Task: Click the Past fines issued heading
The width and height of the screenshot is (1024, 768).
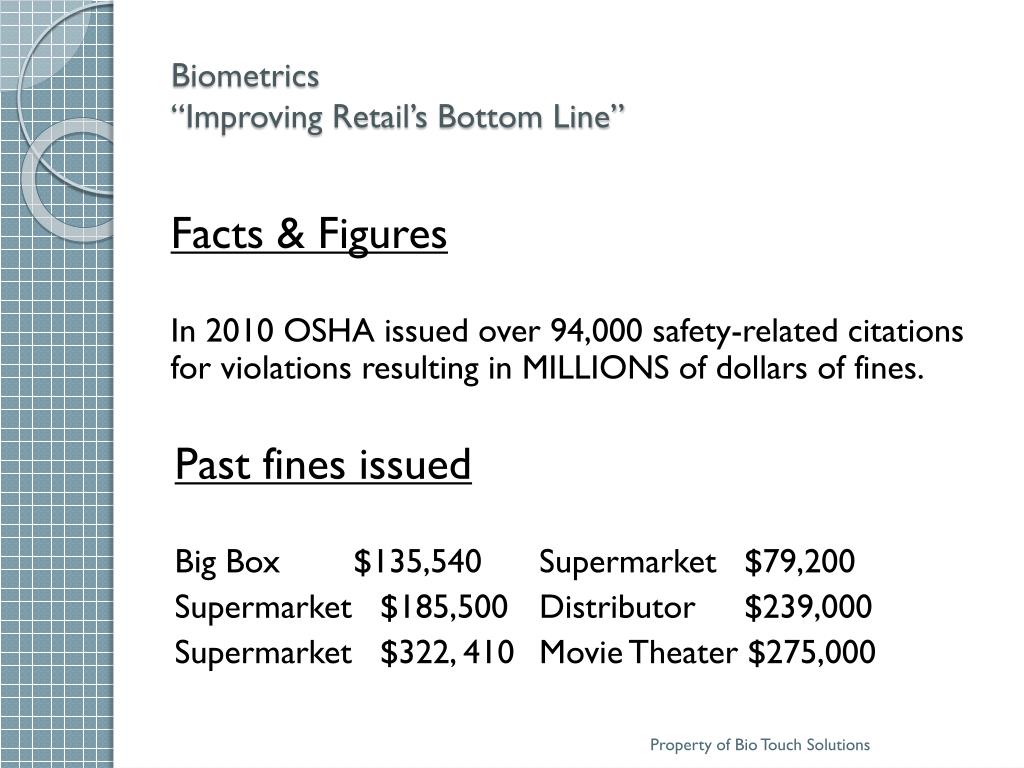Action: coord(323,464)
